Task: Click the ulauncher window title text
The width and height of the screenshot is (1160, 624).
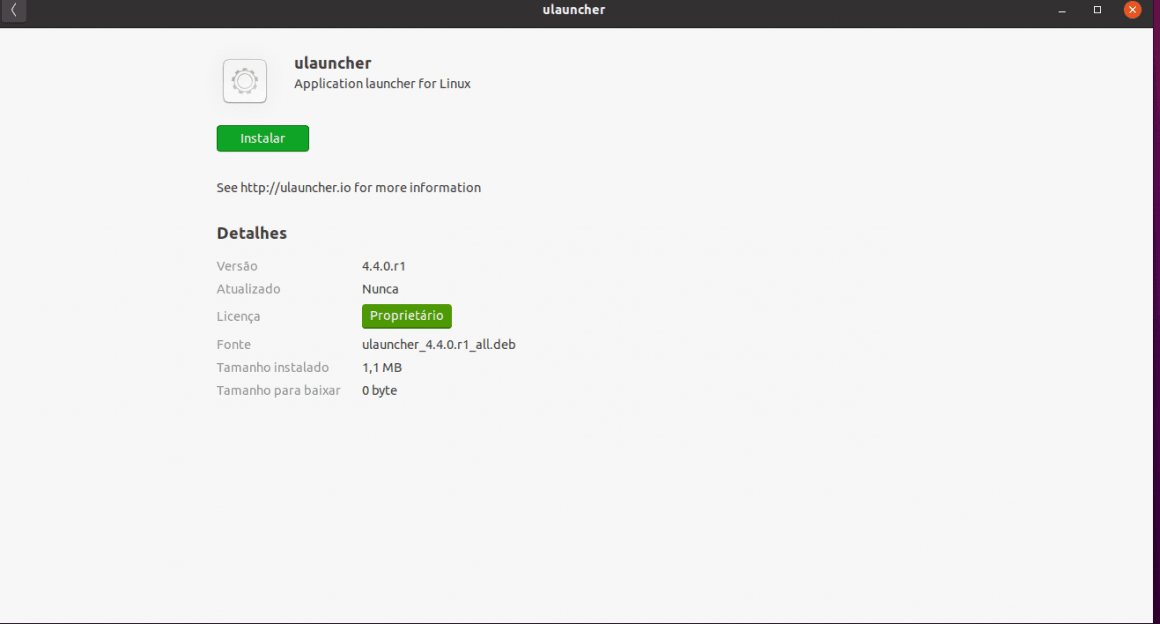Action: click(x=574, y=10)
